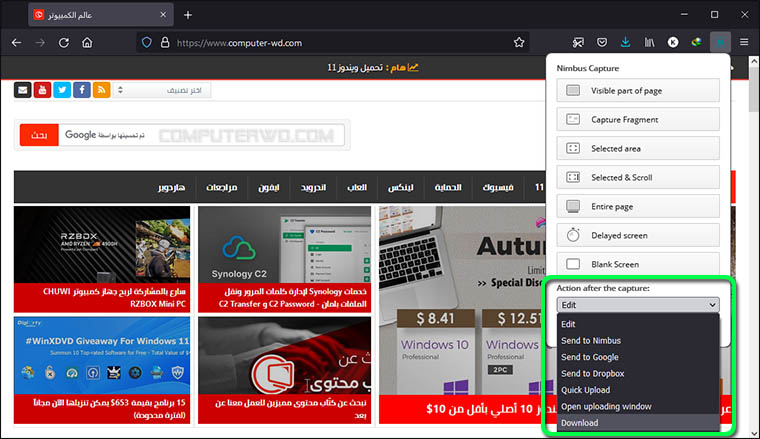Show the downloads arrow panel
760x439 pixels.
tap(625, 43)
